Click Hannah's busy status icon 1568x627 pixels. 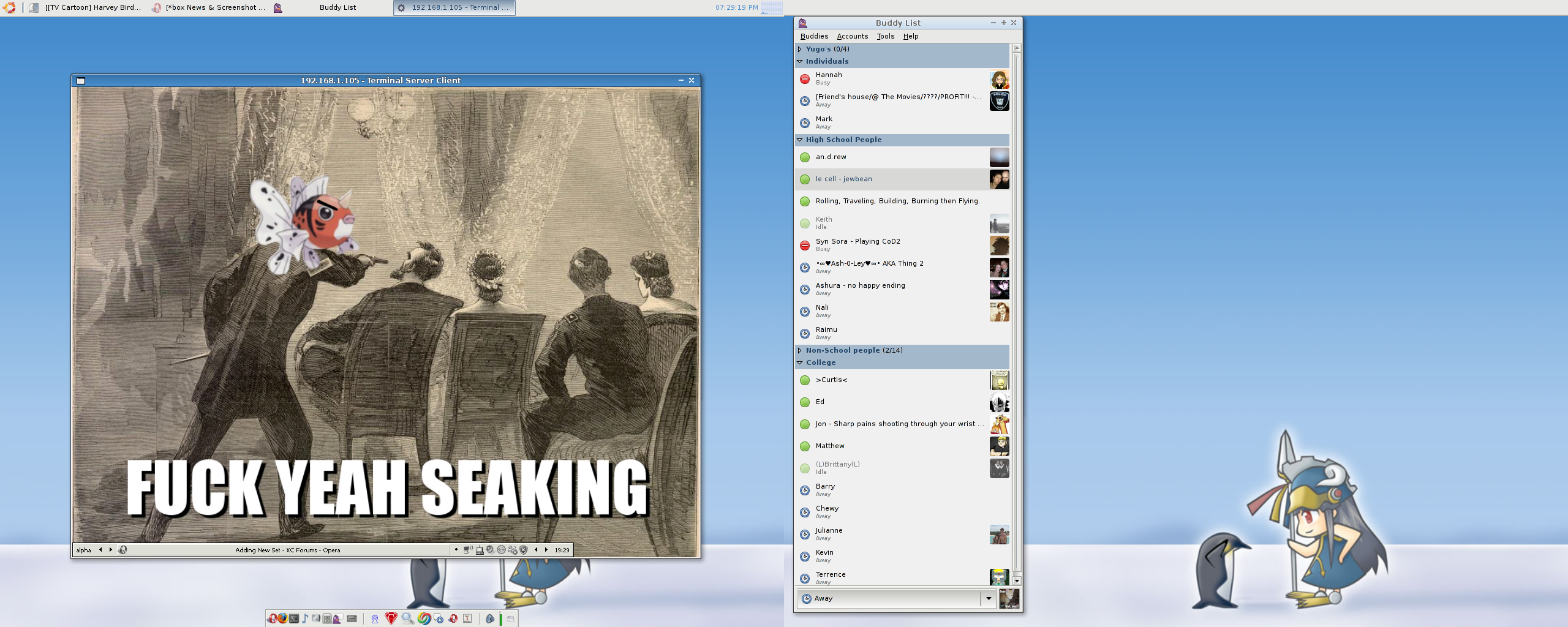805,79
